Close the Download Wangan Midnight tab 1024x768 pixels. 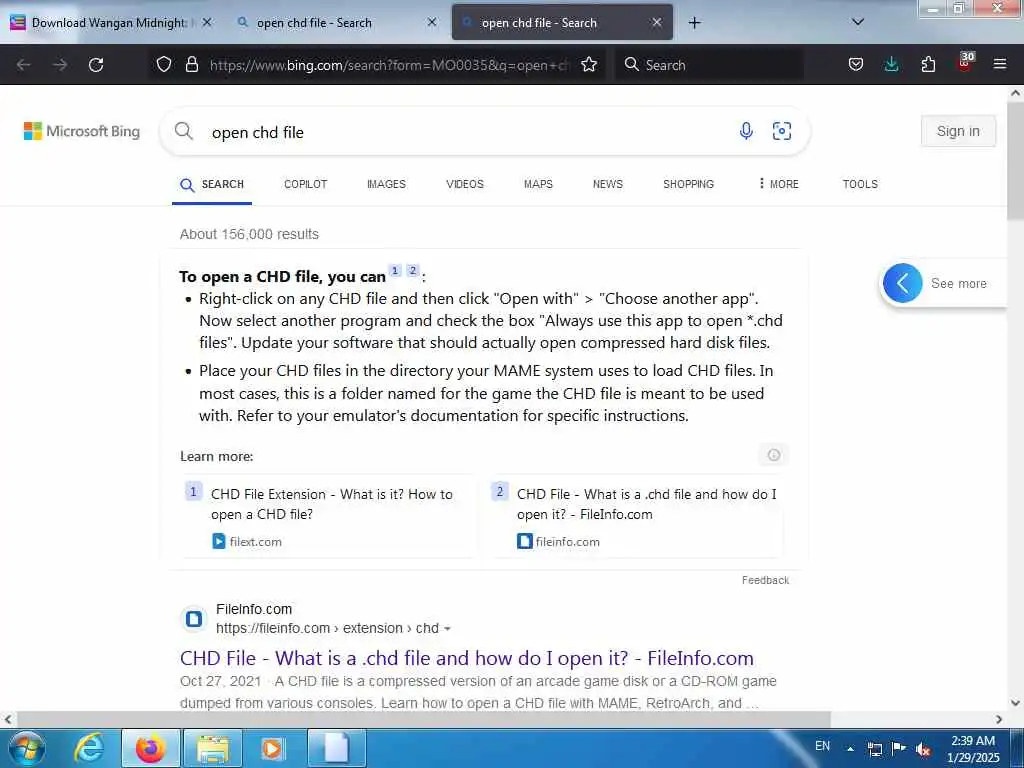206,22
